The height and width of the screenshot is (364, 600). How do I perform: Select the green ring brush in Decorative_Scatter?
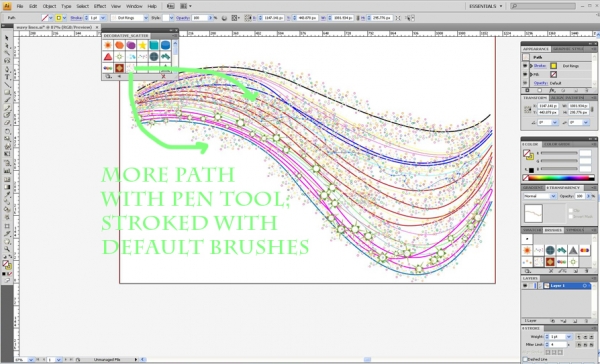(x=119, y=57)
